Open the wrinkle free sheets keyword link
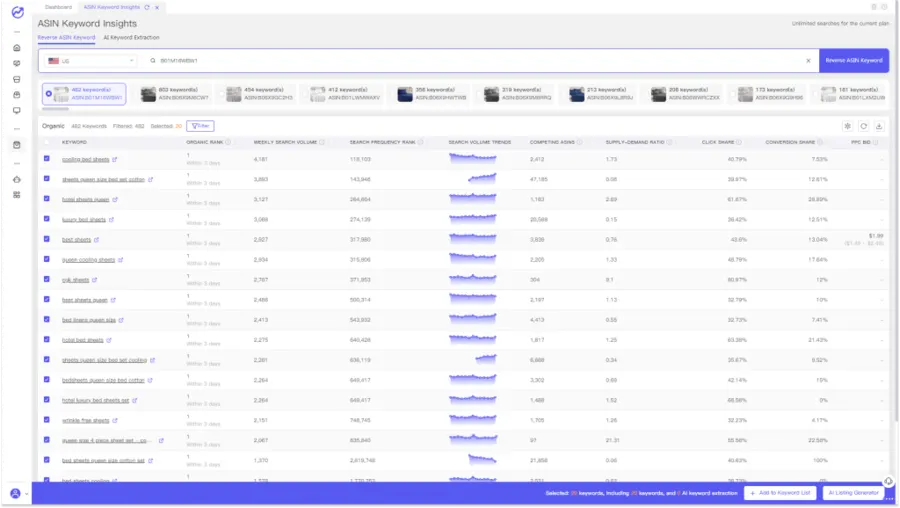 pos(86,421)
